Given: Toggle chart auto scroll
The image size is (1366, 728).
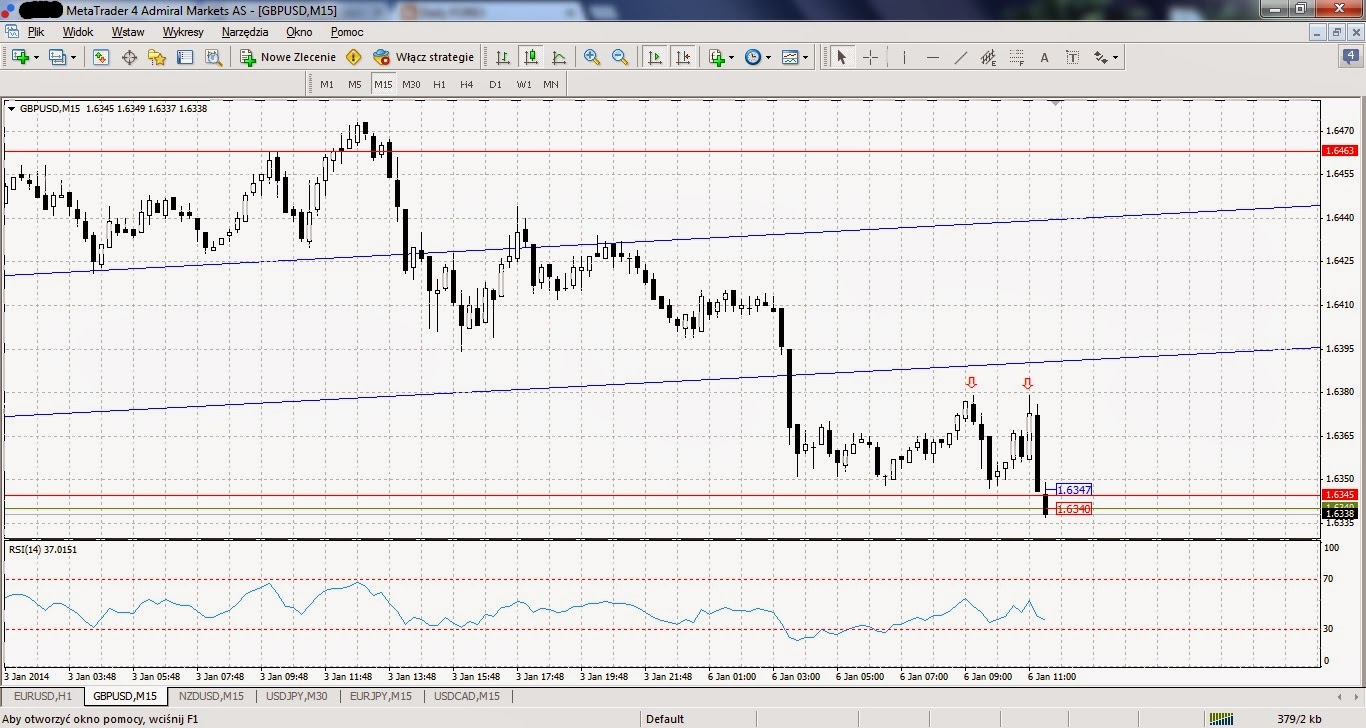Looking at the screenshot, I should point(655,57).
